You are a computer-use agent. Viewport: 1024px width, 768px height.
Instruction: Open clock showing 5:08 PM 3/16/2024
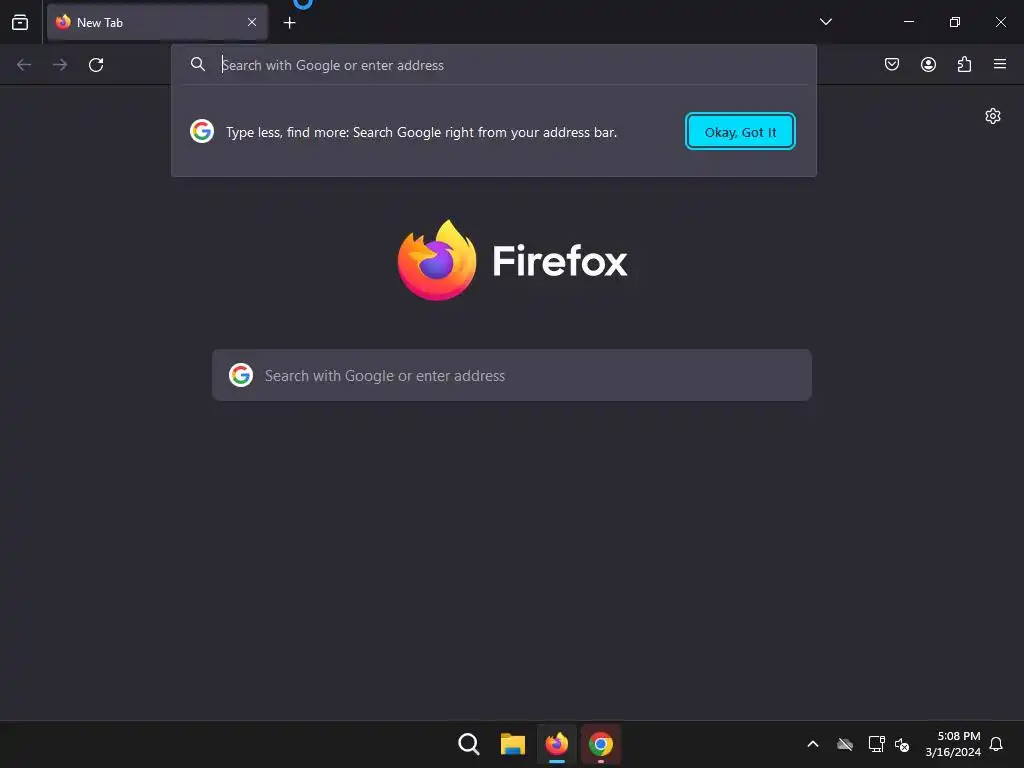[953, 744]
